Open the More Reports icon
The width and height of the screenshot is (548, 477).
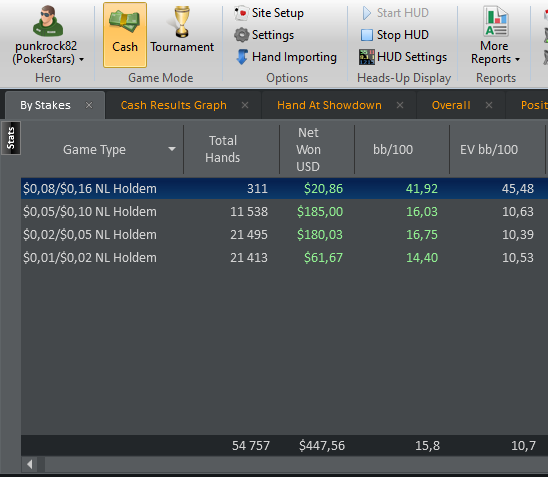click(x=496, y=22)
